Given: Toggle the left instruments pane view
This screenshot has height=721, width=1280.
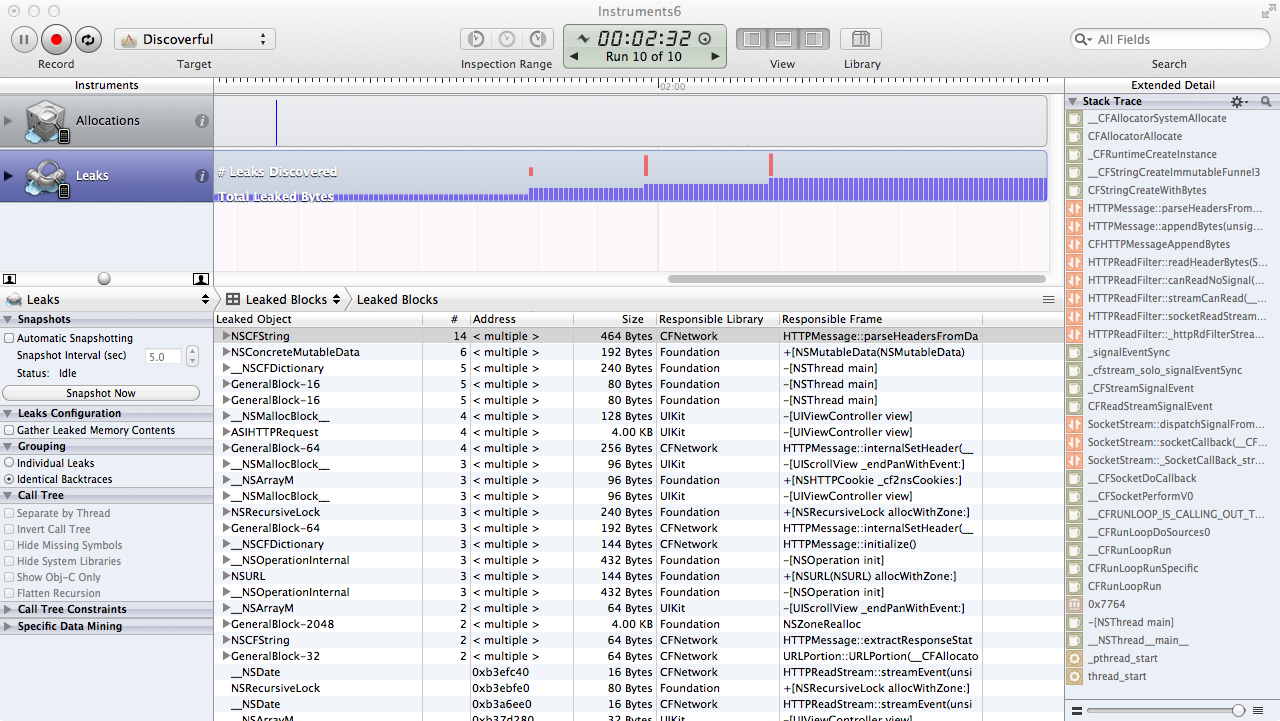Looking at the screenshot, I should pyautogui.click(x=752, y=39).
